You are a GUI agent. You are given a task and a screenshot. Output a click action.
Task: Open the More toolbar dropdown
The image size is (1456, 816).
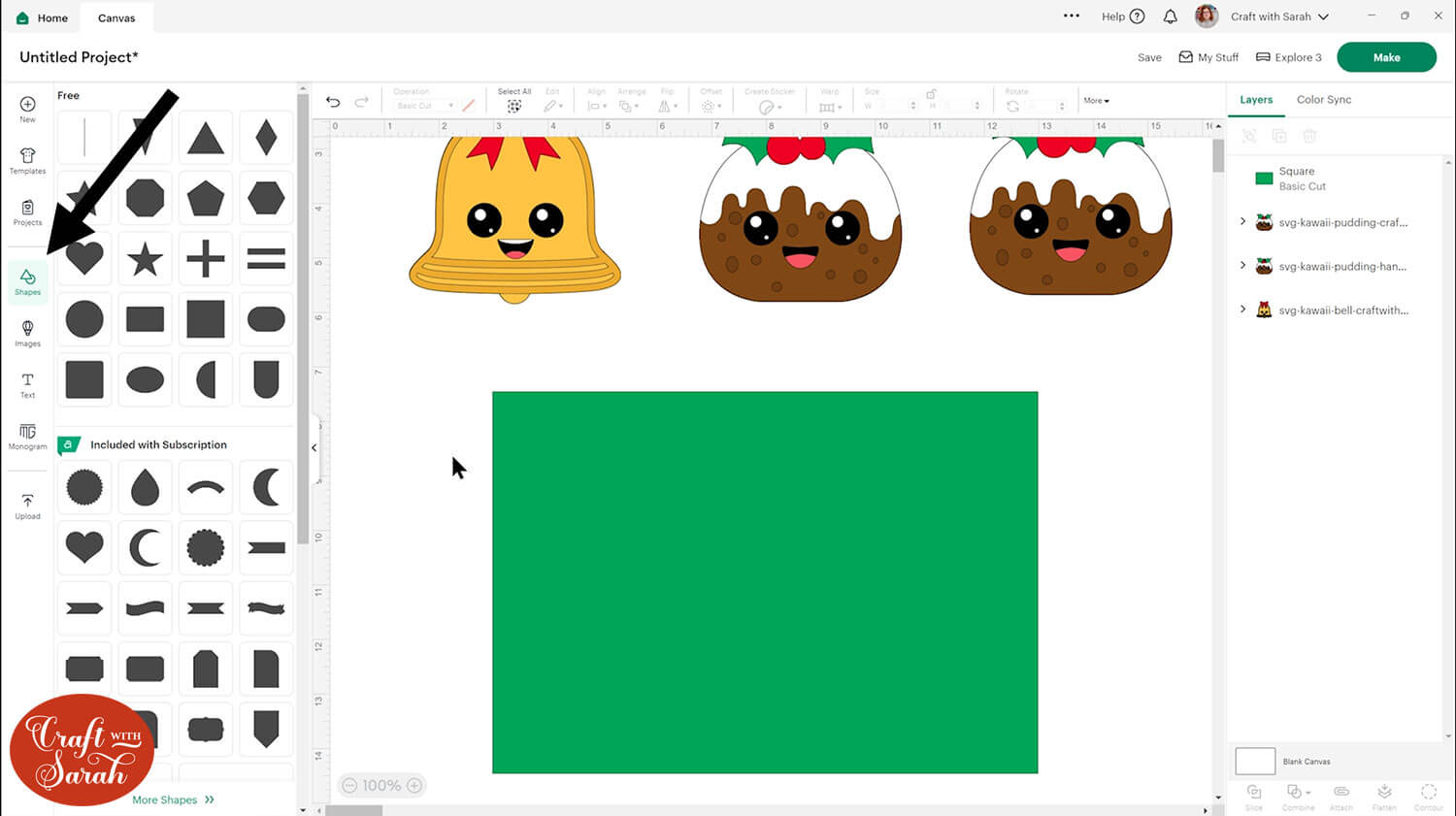pos(1096,101)
